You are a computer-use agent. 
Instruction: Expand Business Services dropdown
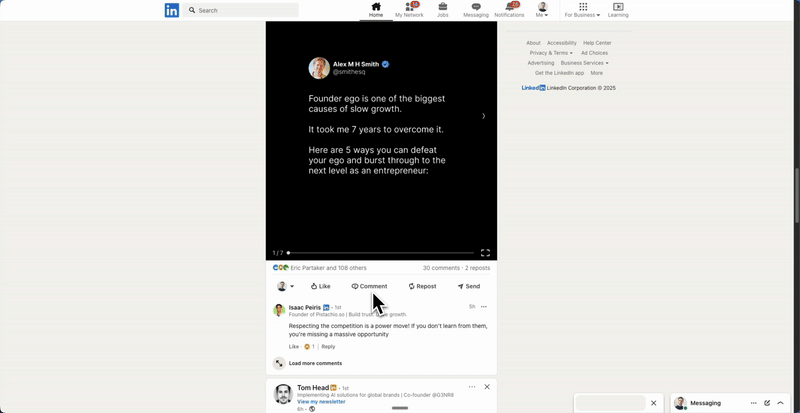click(585, 63)
